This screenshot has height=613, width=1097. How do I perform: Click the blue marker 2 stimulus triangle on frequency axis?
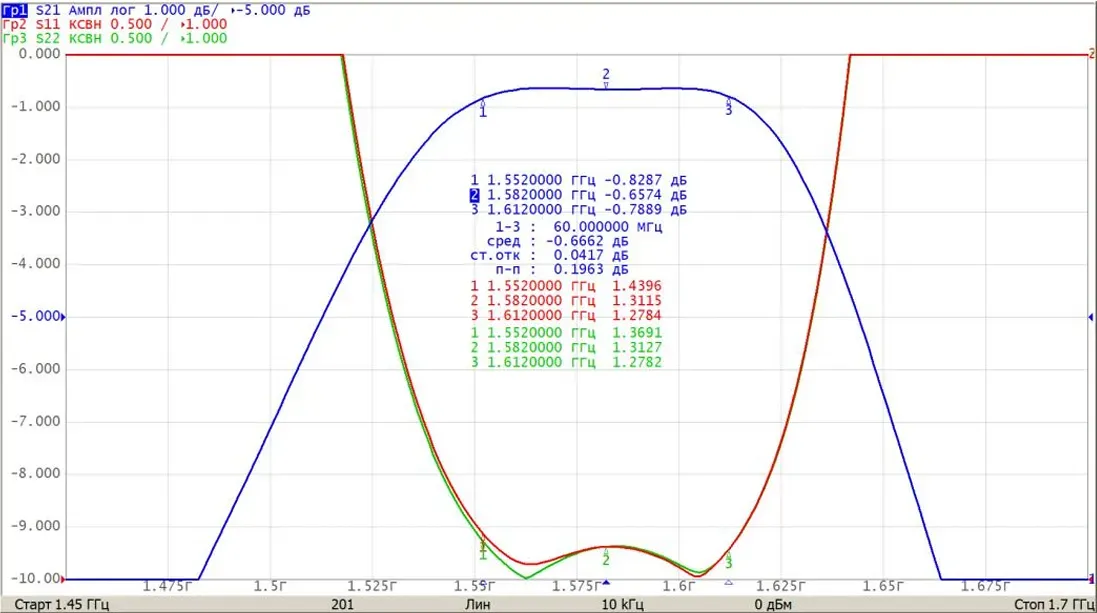[606, 582]
